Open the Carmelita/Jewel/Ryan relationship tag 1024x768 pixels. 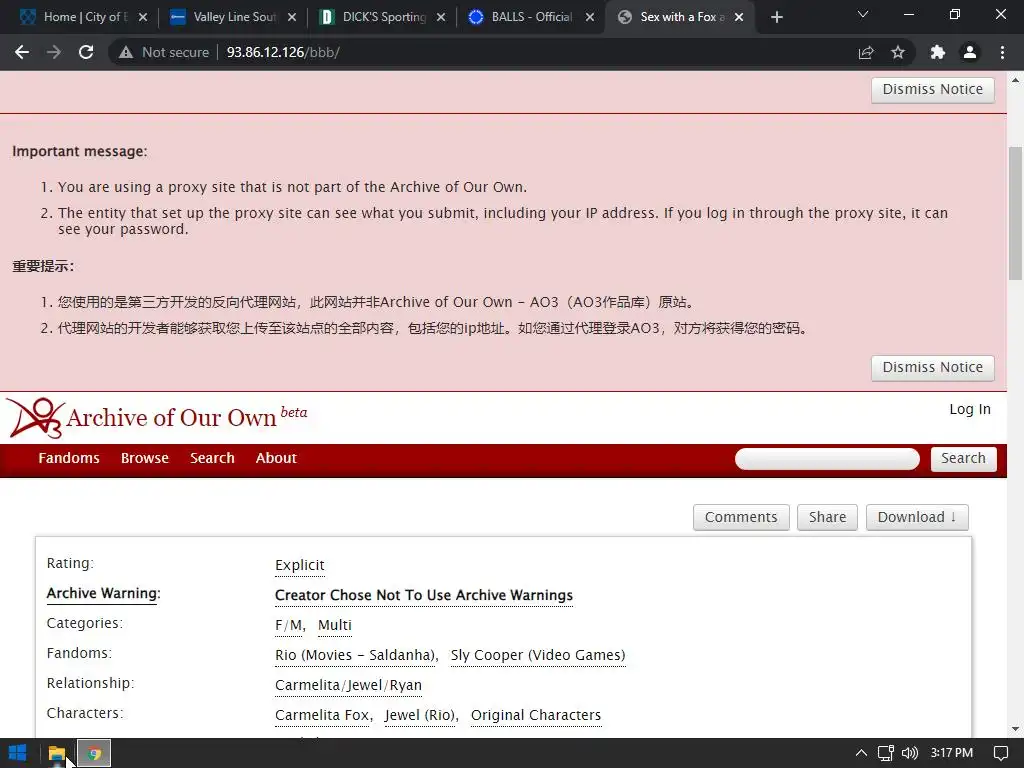[x=348, y=686]
